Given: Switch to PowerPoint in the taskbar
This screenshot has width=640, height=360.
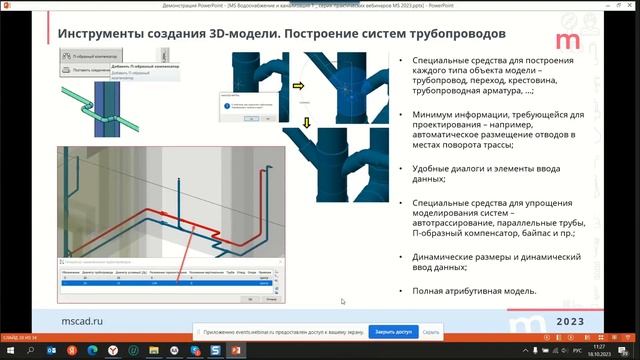Looking at the screenshot, I should click(x=236, y=350).
